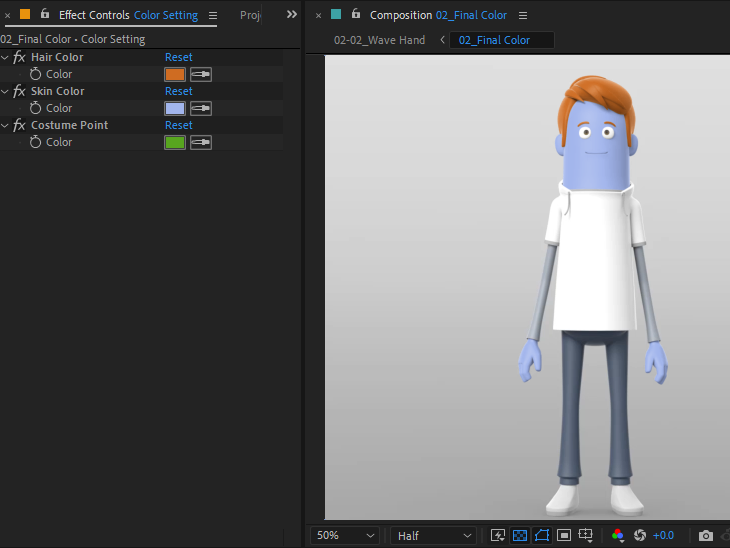Image resolution: width=730 pixels, height=548 pixels.
Task: Open the light blue Skin Color swatch
Action: pyautogui.click(x=175, y=108)
